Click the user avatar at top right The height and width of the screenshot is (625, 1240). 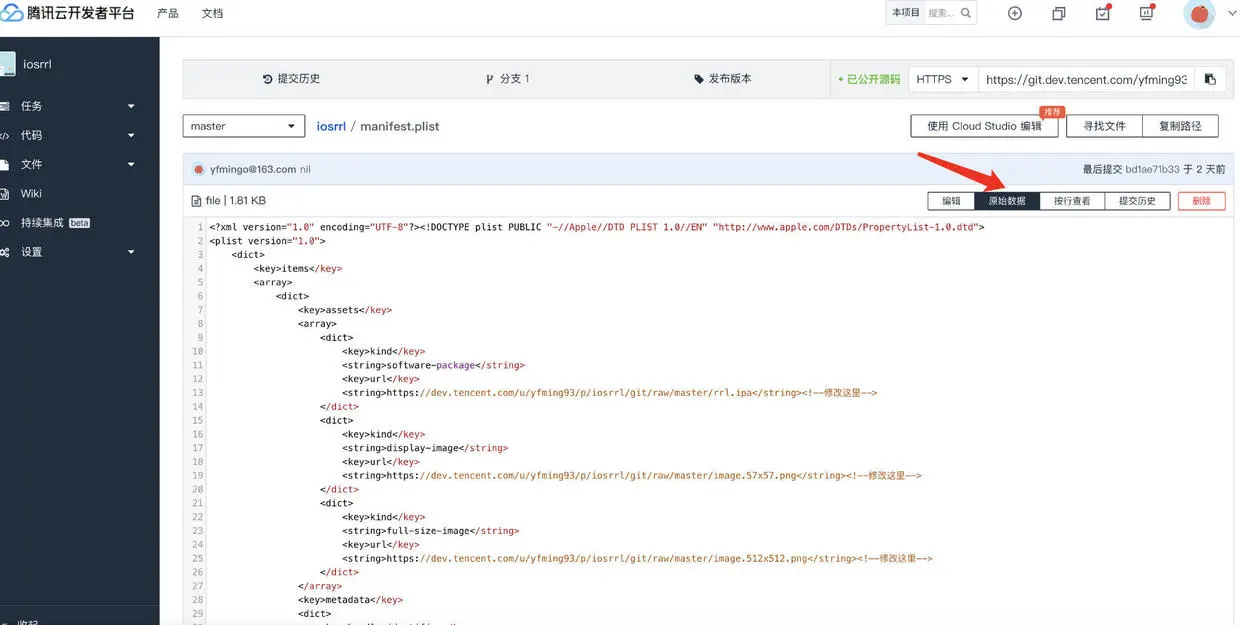pyautogui.click(x=1199, y=13)
